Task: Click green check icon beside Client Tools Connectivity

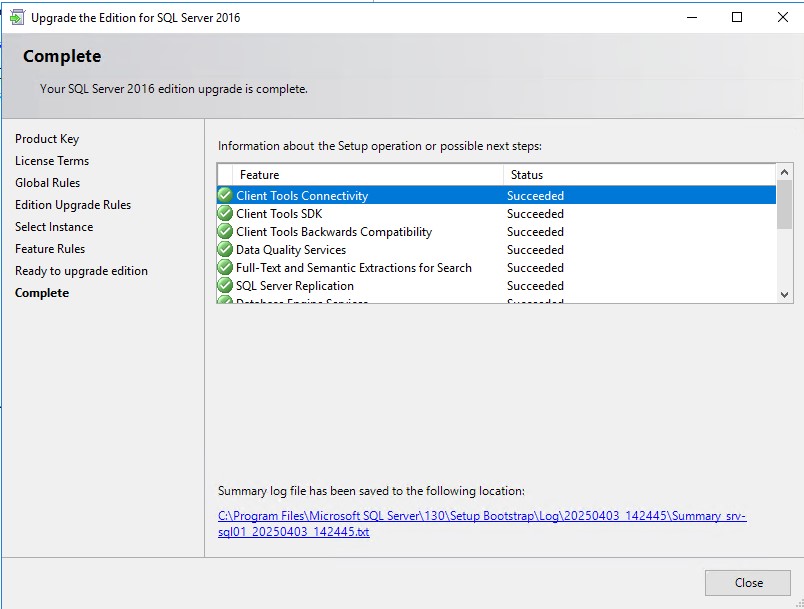Action: point(225,196)
